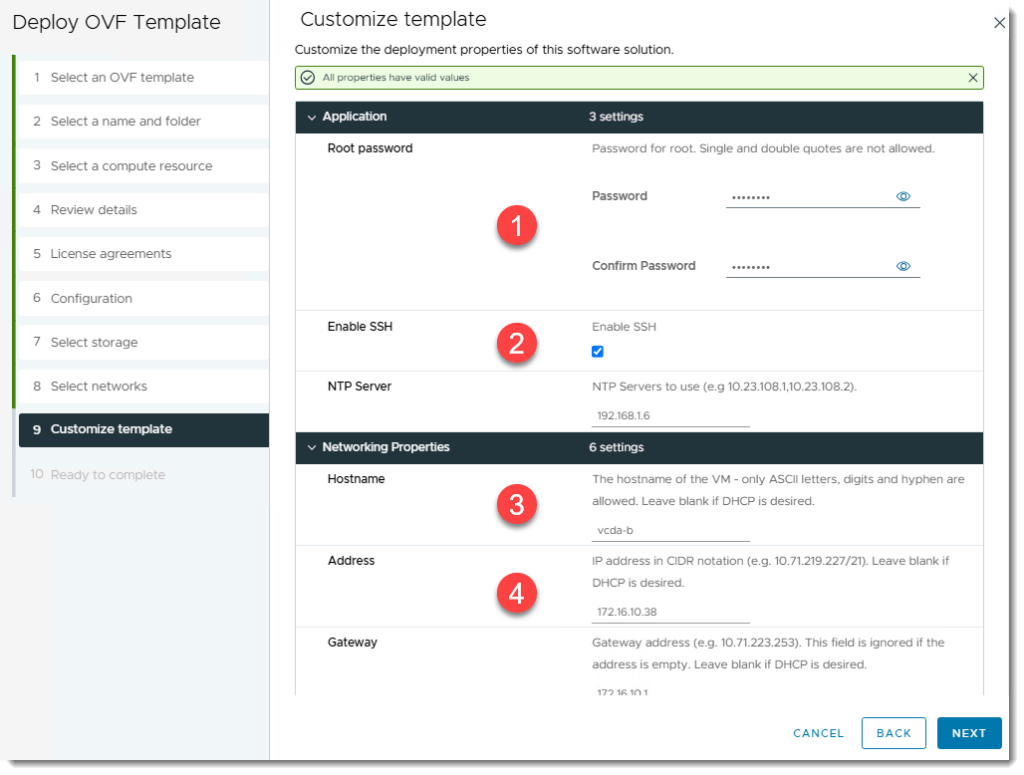1024x775 pixels.
Task: Uncheck the Enable SSH checkbox
Action: pos(598,351)
